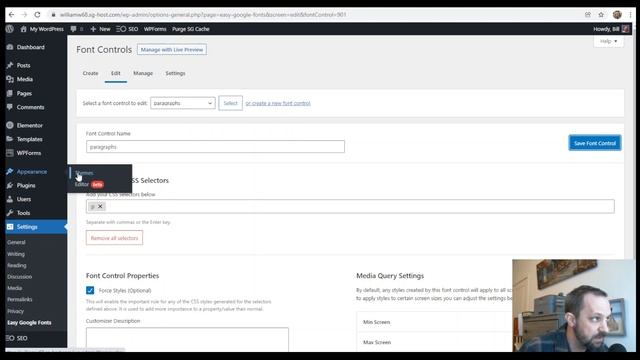Open Media settings submenu item
The width and height of the screenshot is (640, 360).
[x=14, y=288]
